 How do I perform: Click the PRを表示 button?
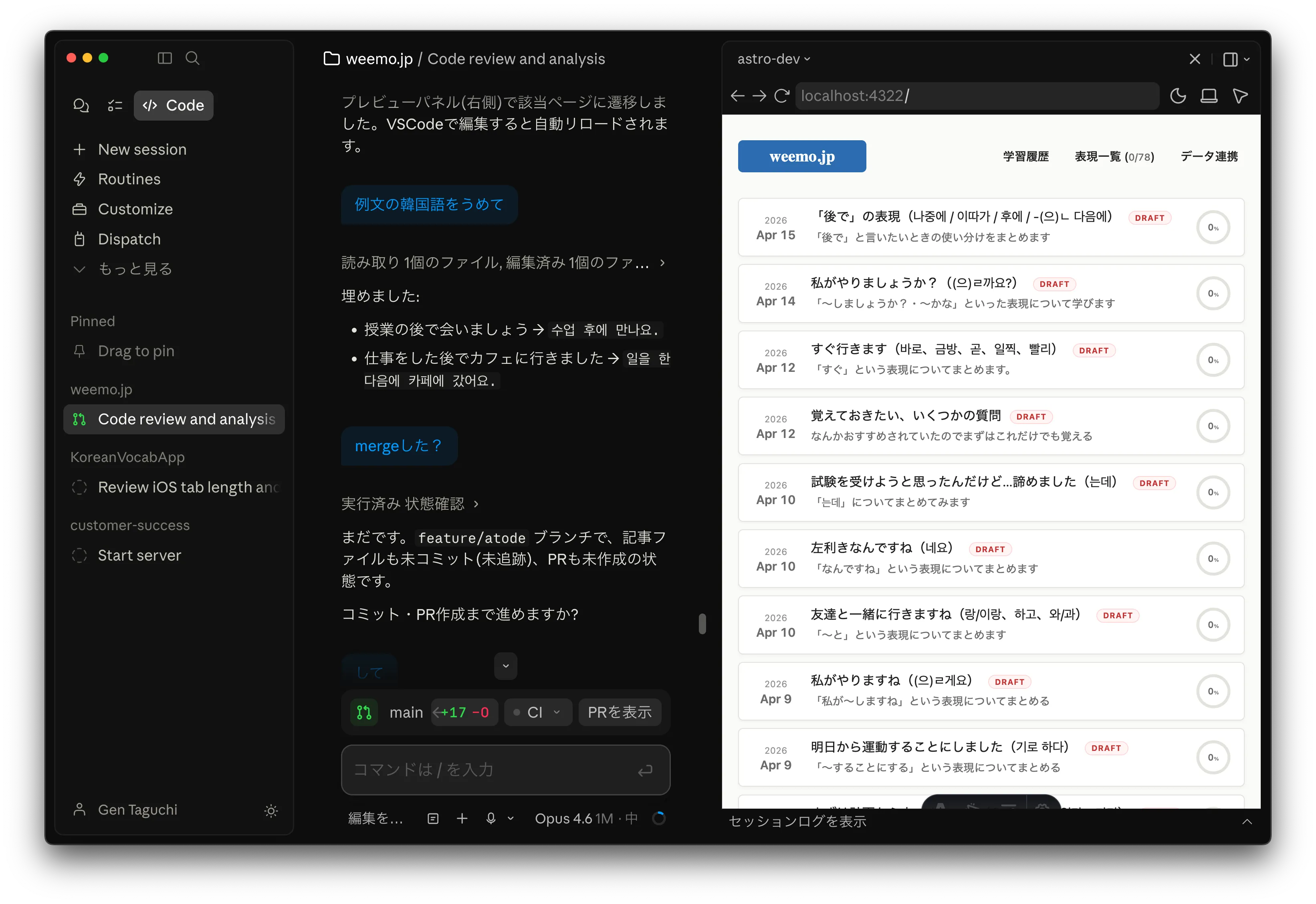620,712
